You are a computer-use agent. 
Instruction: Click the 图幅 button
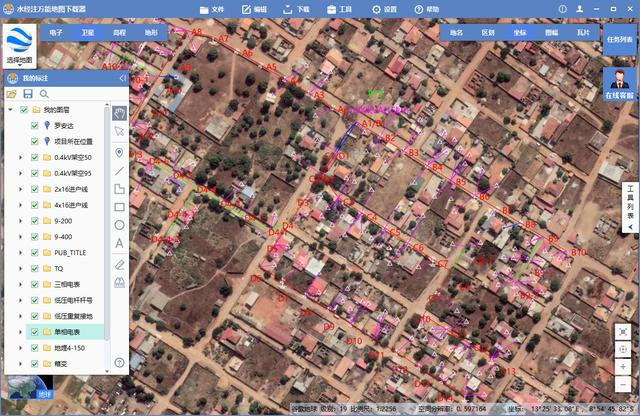[552, 32]
